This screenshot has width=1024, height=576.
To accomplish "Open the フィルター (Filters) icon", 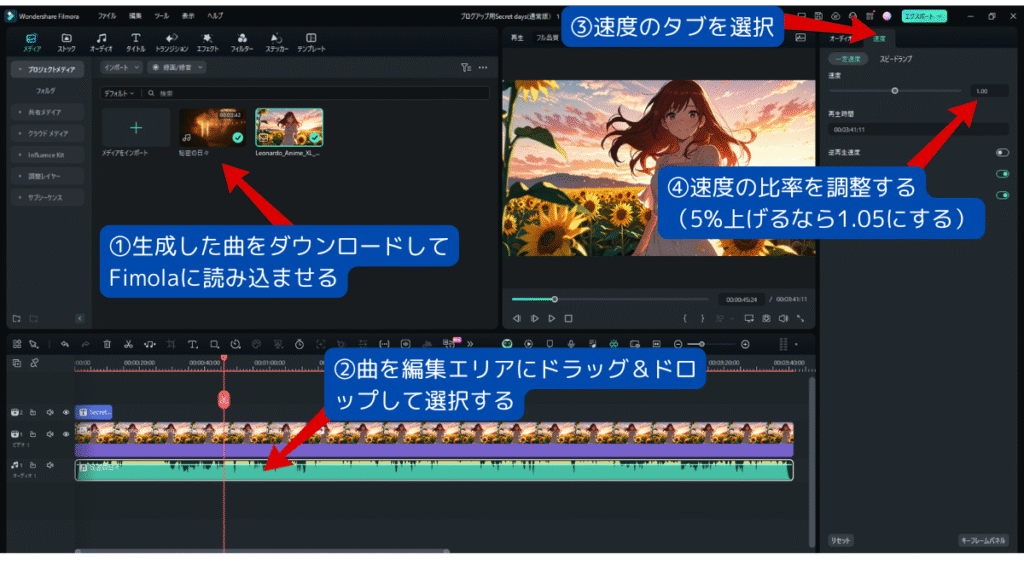I will pyautogui.click(x=242, y=42).
